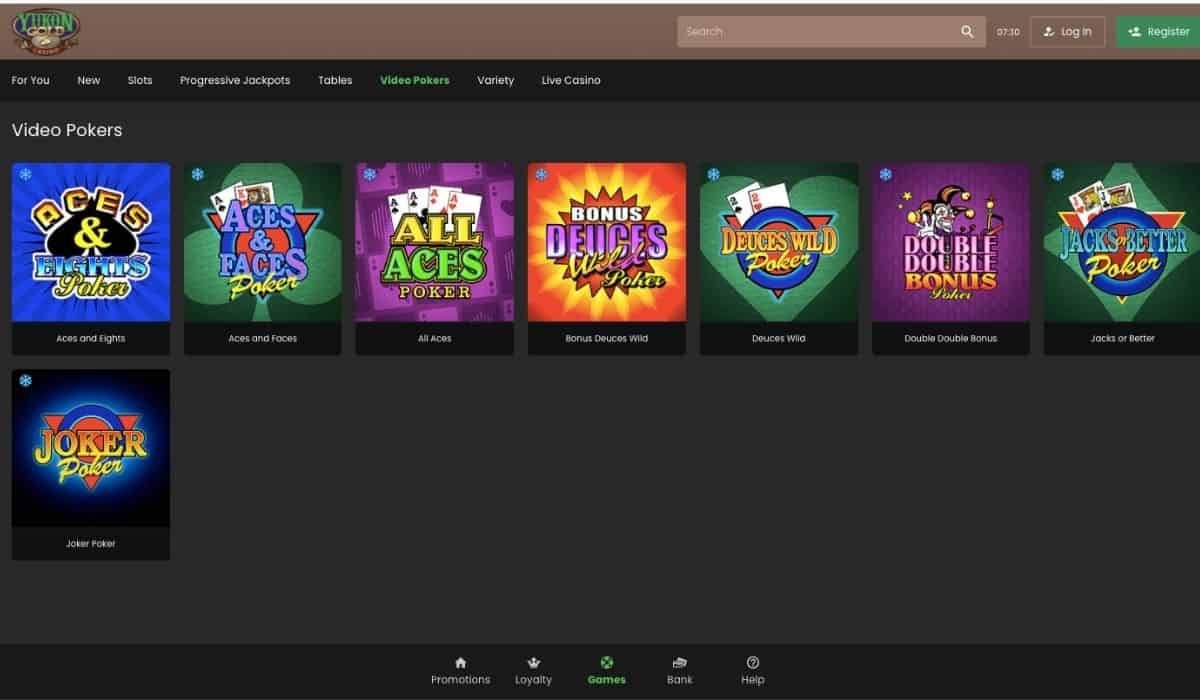Viewport: 1200px width, 700px height.
Task: Click the snowflake badge on Joker Poker
Action: pyautogui.click(x=26, y=381)
